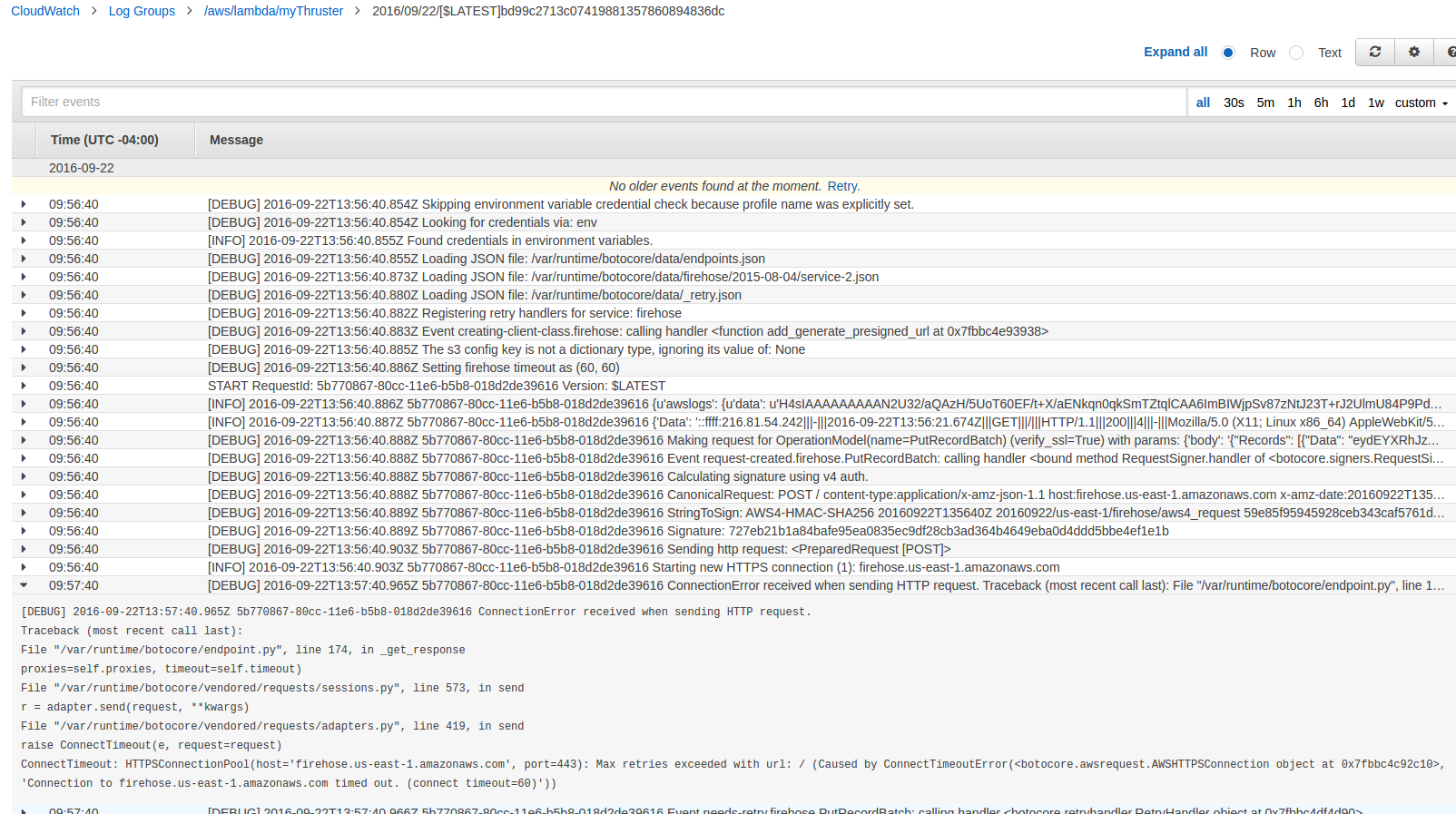1456x814 pixels.
Task: Expand the endpoints.json loading log row
Action: coord(24,259)
